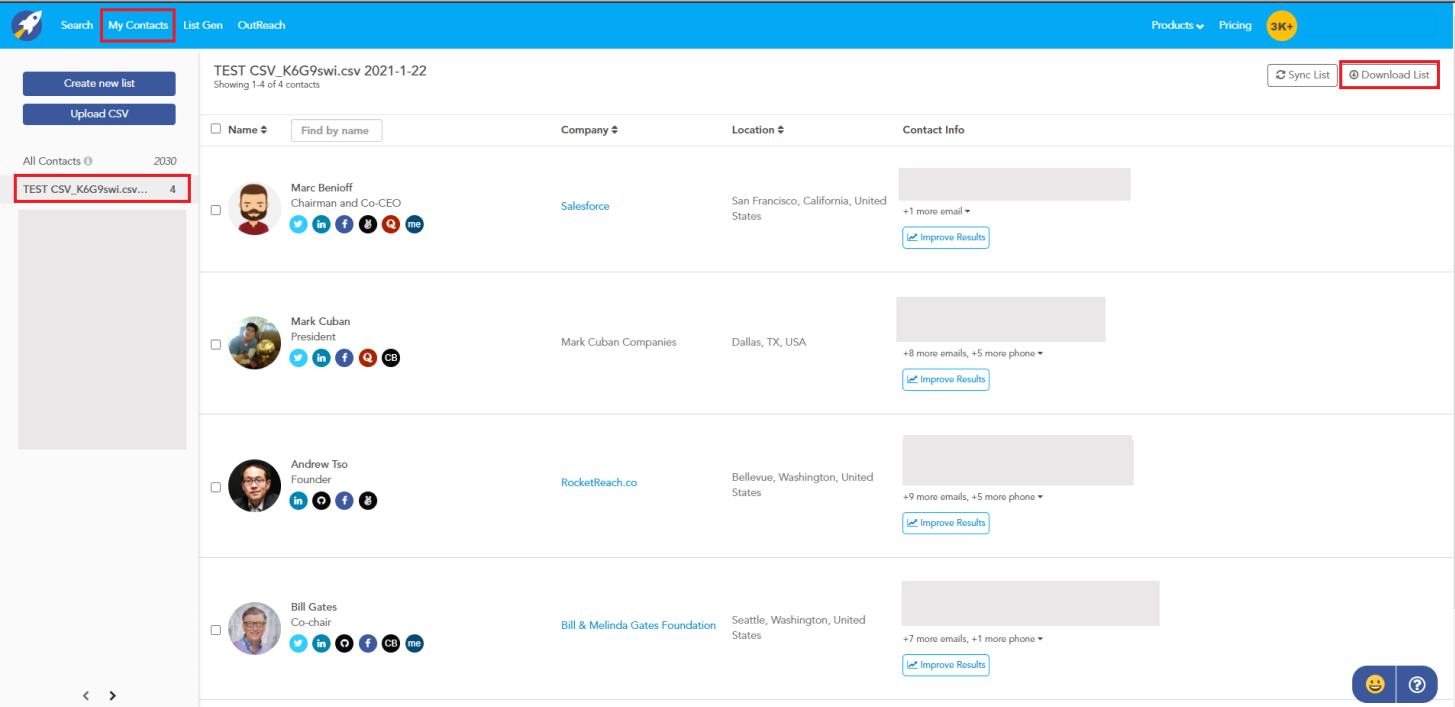Click Improve Results for Mark Cuban

coord(946,379)
